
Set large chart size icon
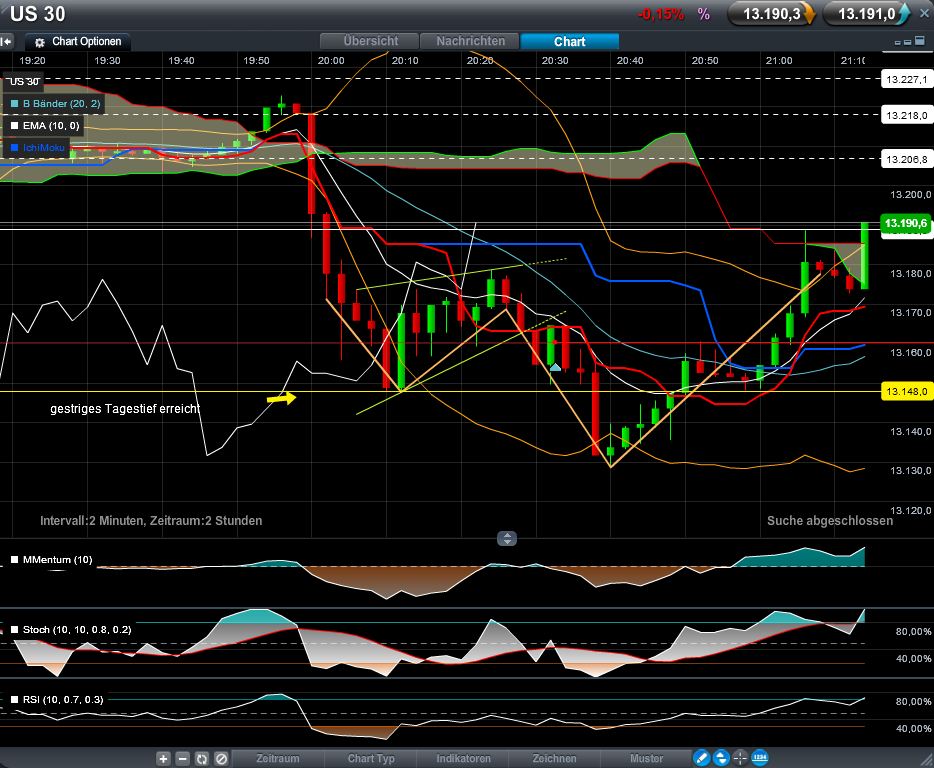[x=920, y=41]
